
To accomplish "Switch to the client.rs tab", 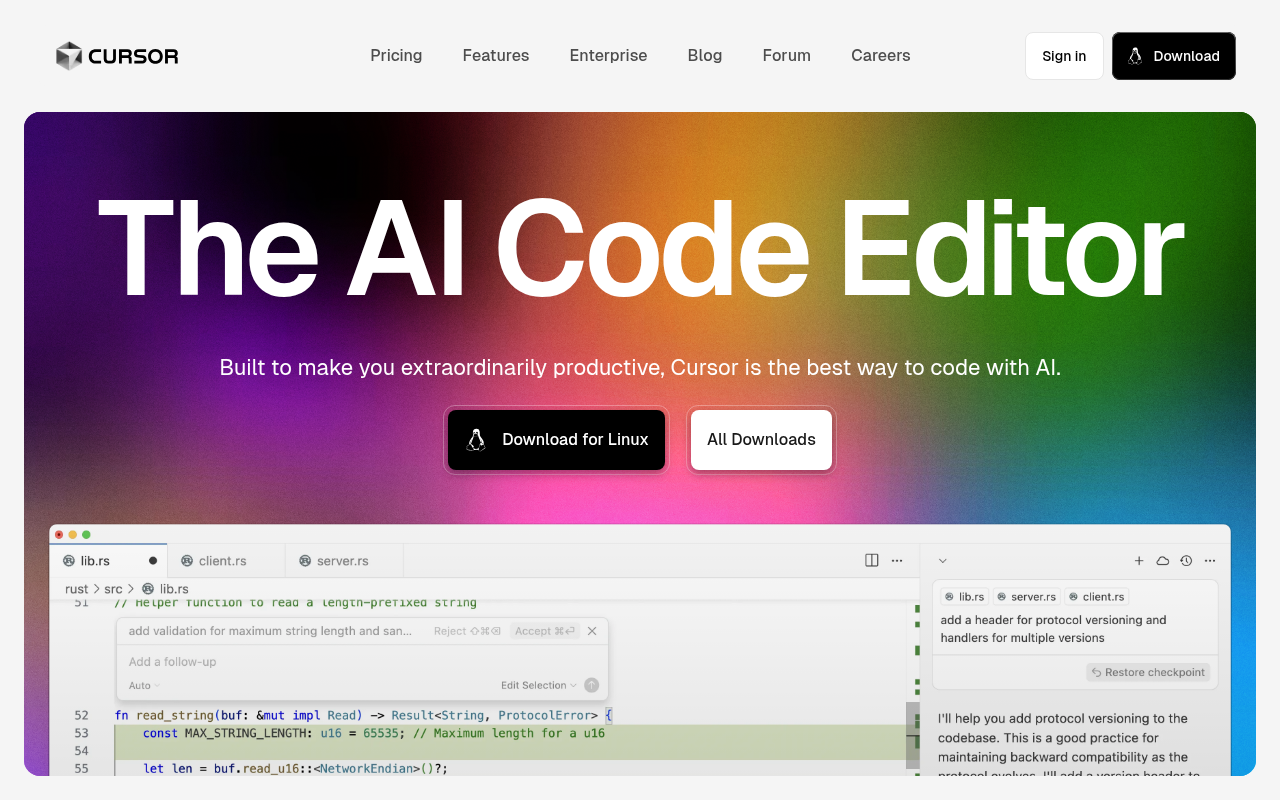I will pos(220,560).
